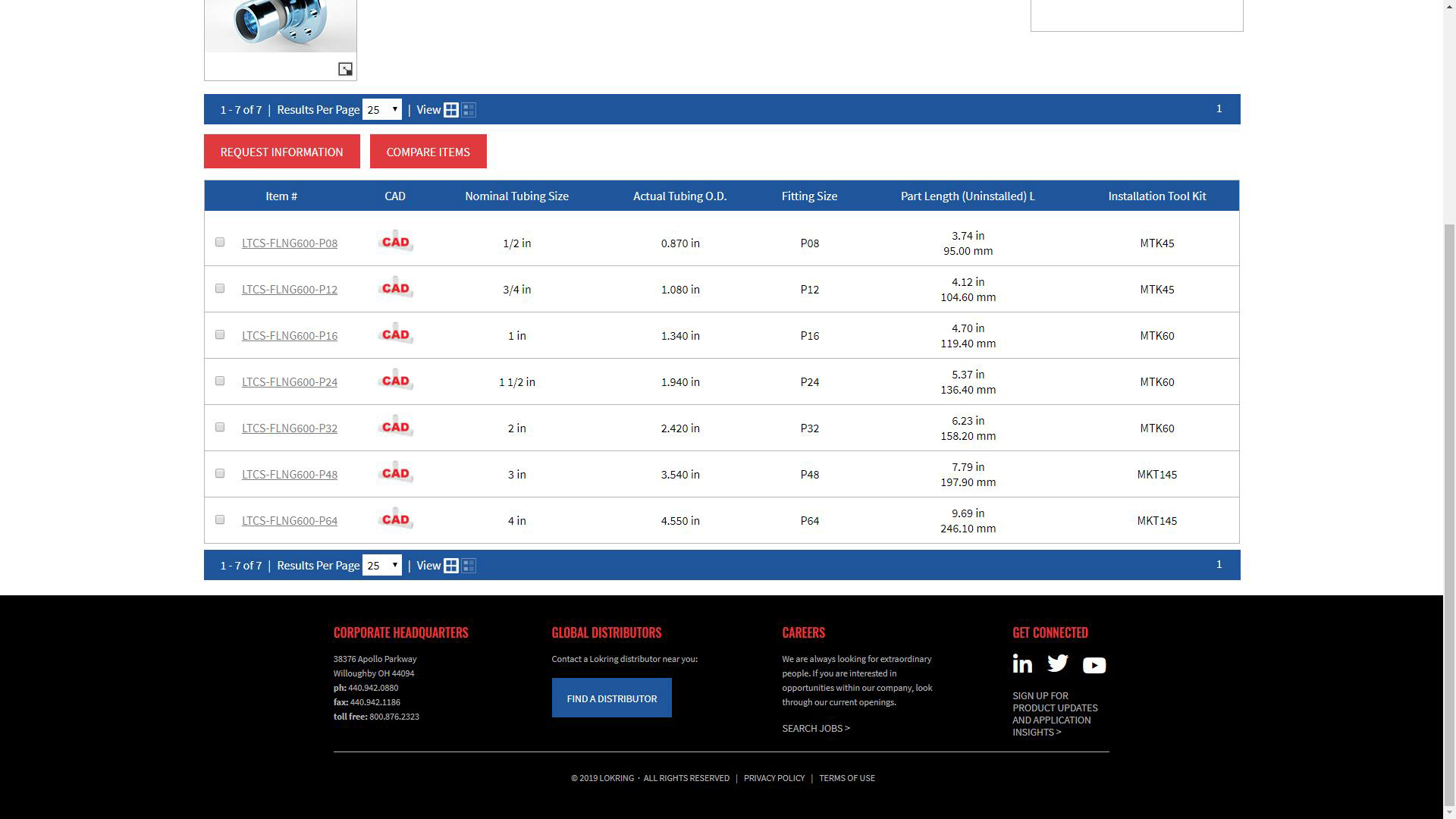
Task: Switch to list view icon in top bar
Action: click(x=469, y=110)
